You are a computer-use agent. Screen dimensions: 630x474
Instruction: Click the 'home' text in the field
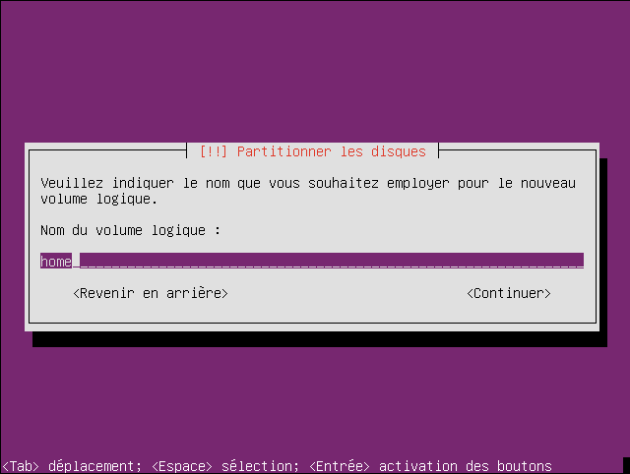(56, 262)
